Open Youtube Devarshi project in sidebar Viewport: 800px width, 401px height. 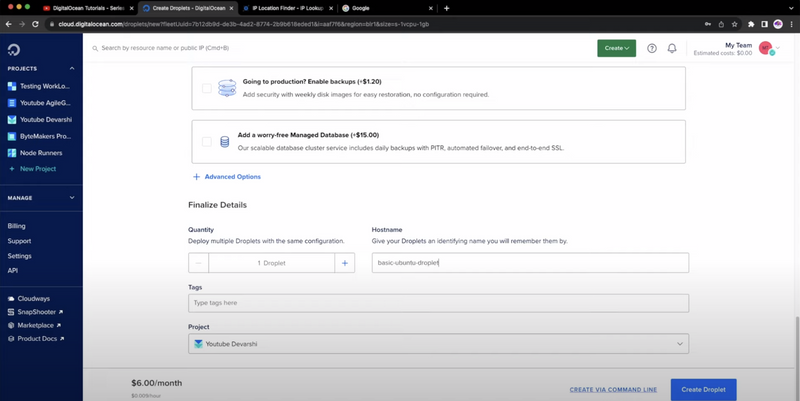coord(40,119)
